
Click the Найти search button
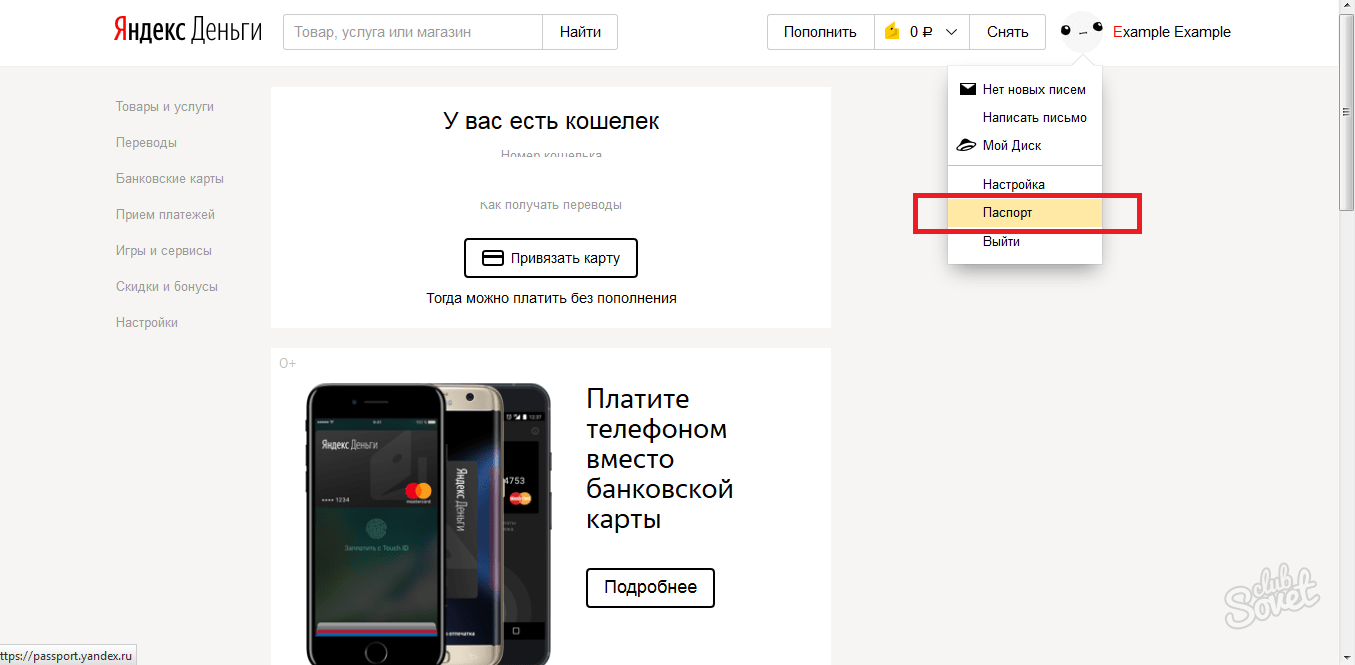click(x=580, y=32)
